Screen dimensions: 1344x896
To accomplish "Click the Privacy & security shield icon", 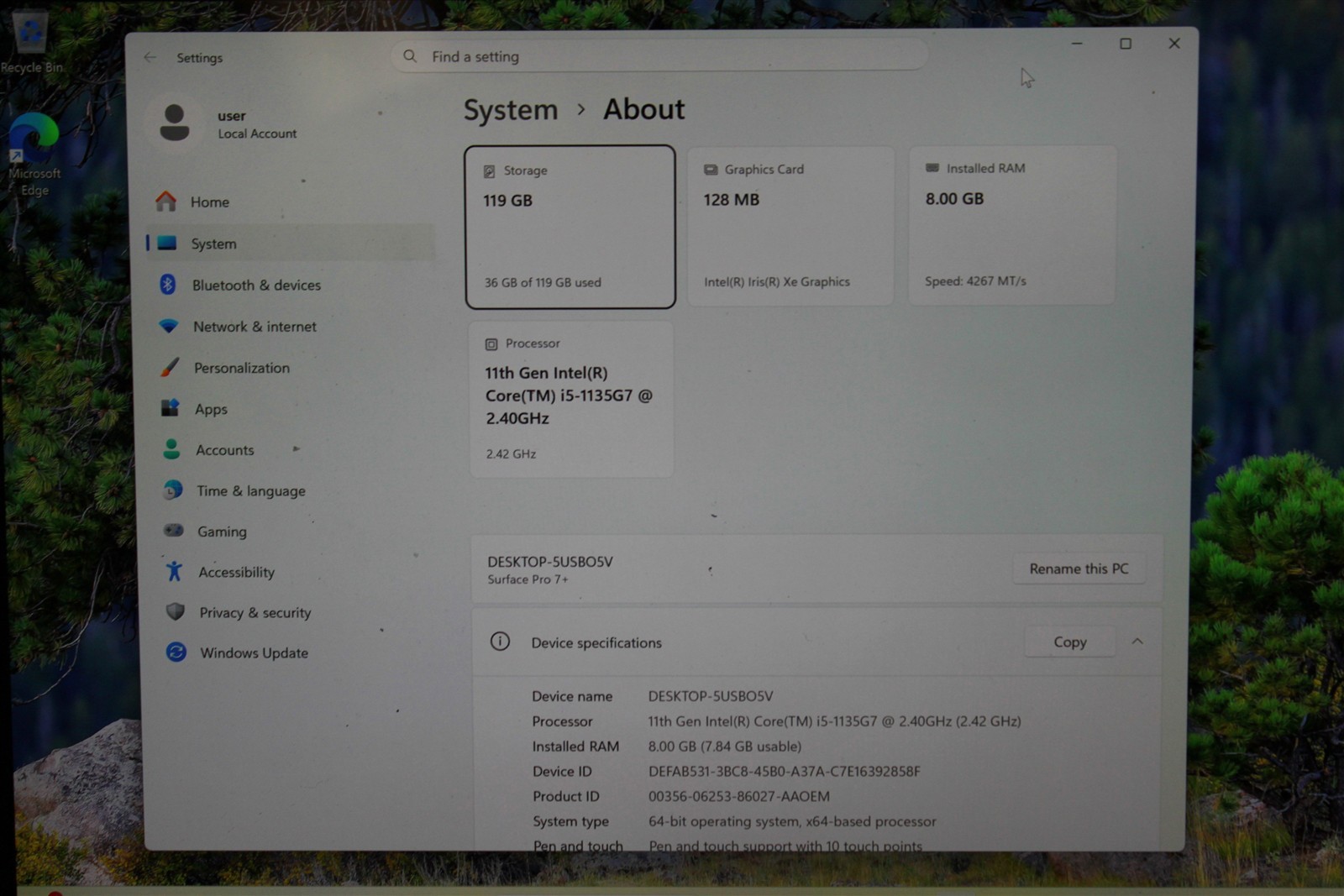I will [x=176, y=611].
